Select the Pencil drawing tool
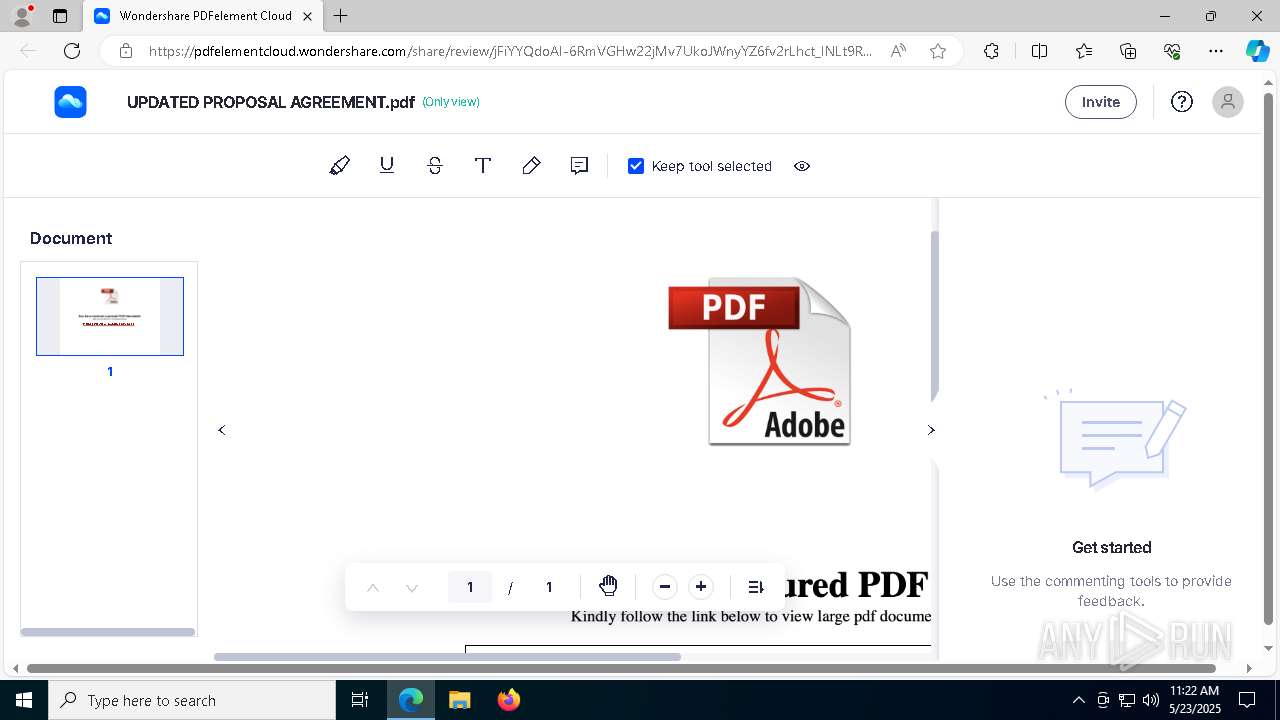1280x720 pixels. (531, 166)
